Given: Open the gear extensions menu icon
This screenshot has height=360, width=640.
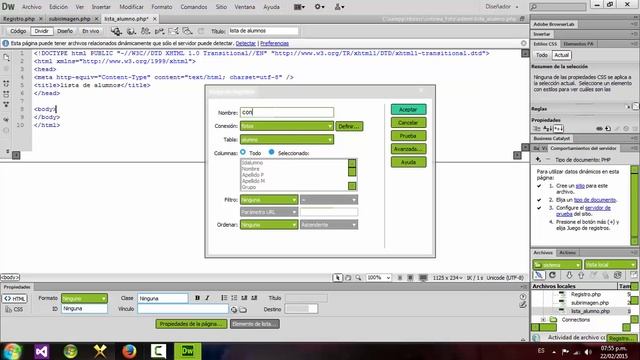Looking at the screenshot, I should [319, 7].
